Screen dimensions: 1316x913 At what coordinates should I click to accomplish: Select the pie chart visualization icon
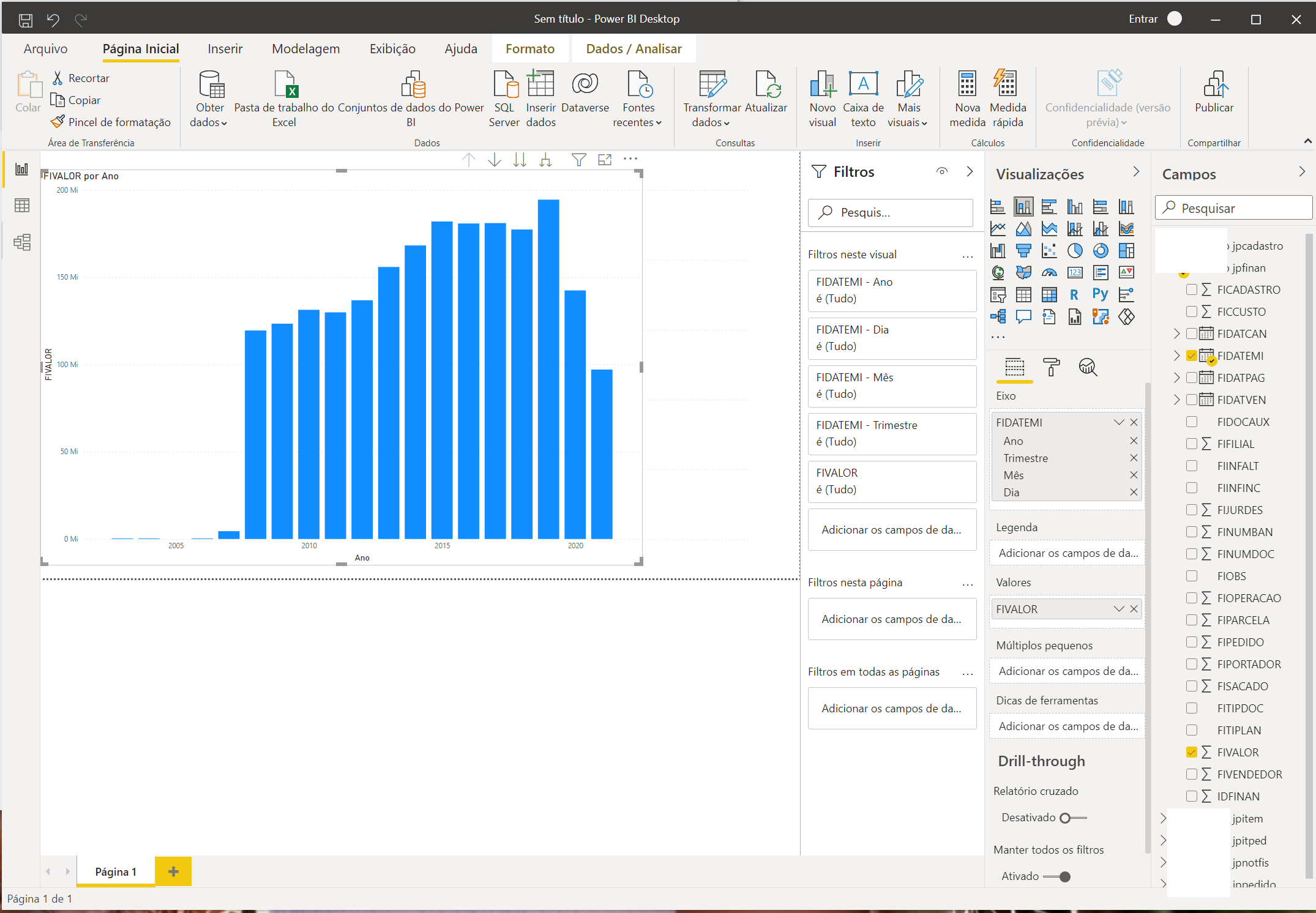point(1075,250)
